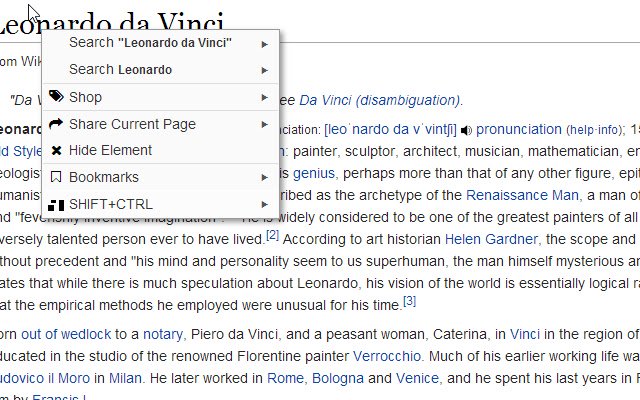Click the SHIFT+CTRL blocks icon

point(56,204)
